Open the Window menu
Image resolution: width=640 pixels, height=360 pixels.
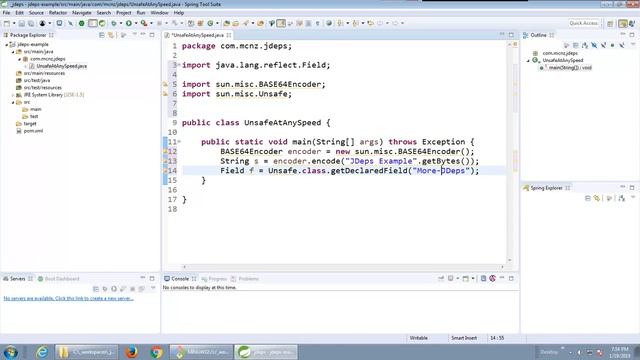[159, 13]
